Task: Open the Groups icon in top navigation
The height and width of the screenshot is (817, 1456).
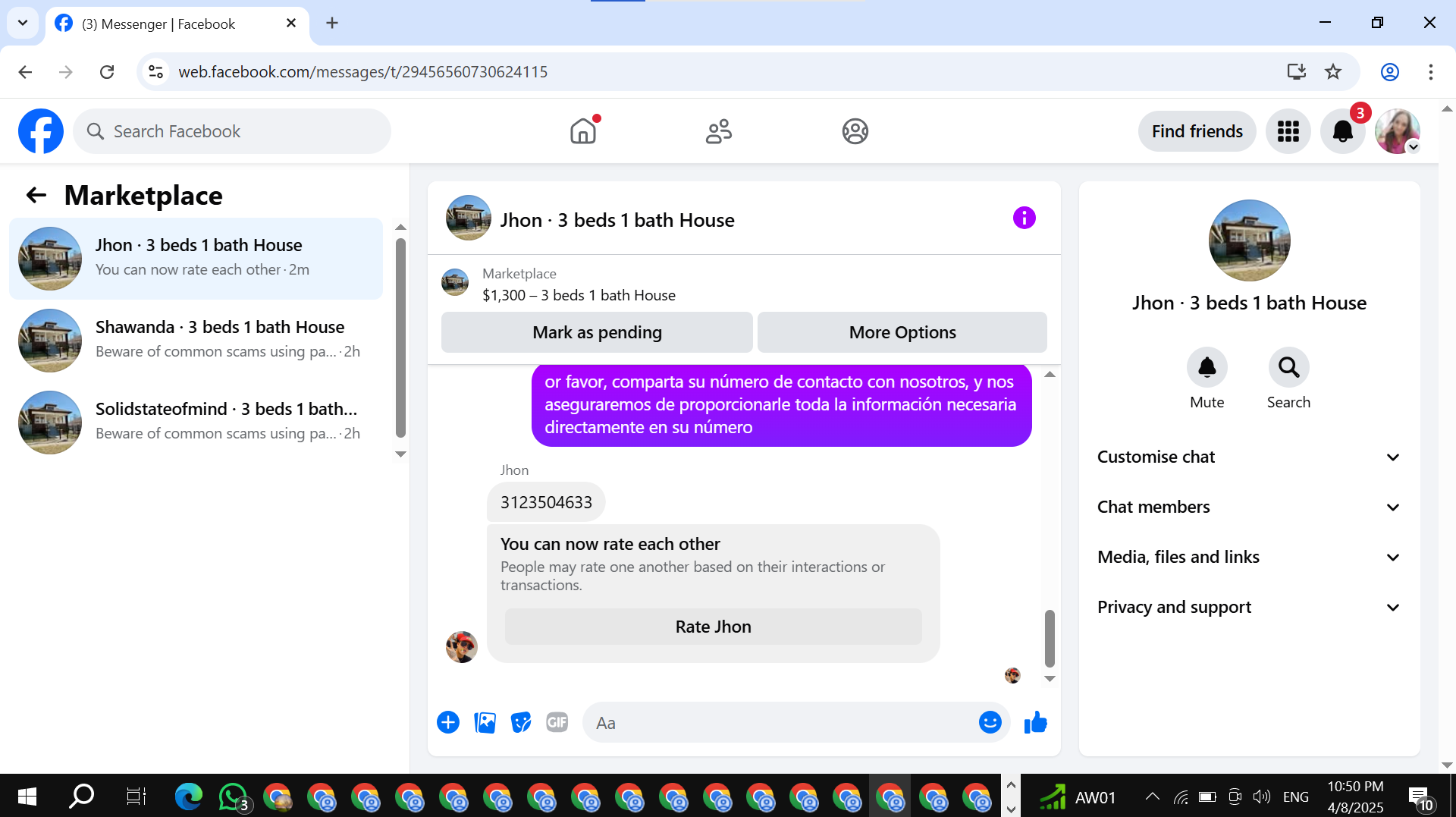Action: tap(855, 131)
